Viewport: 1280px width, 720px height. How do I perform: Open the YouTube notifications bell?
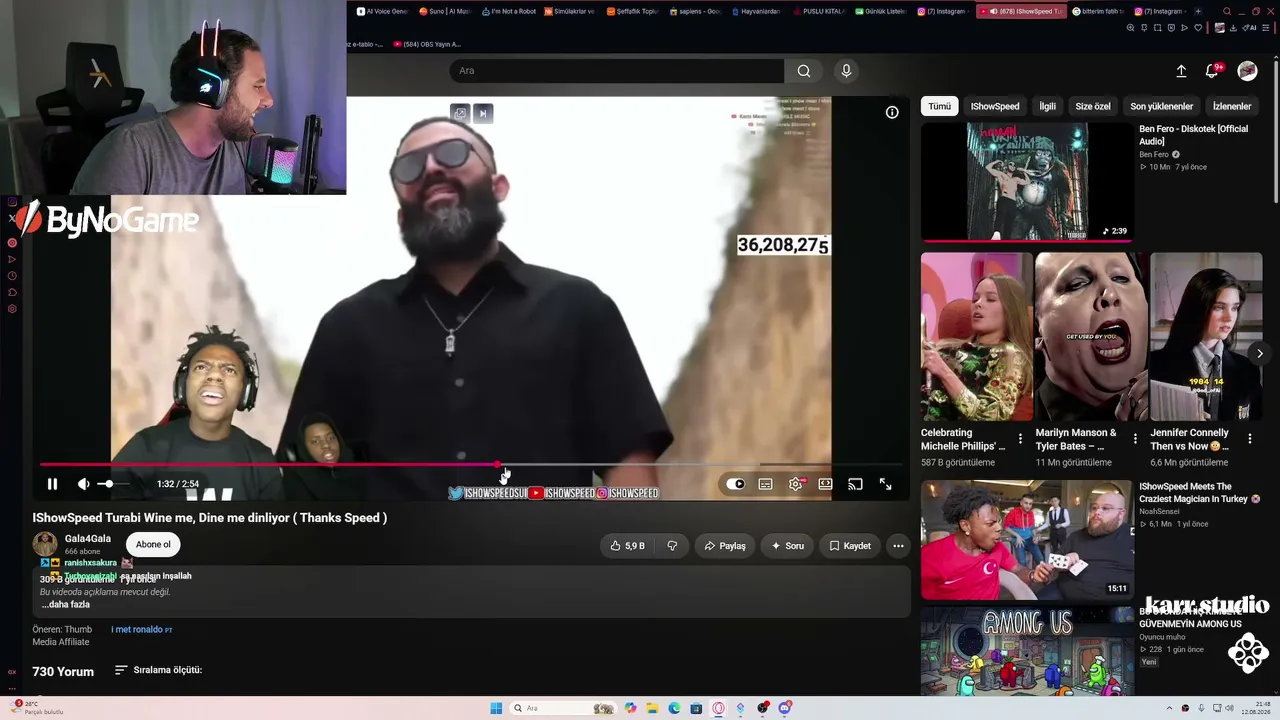click(1212, 71)
